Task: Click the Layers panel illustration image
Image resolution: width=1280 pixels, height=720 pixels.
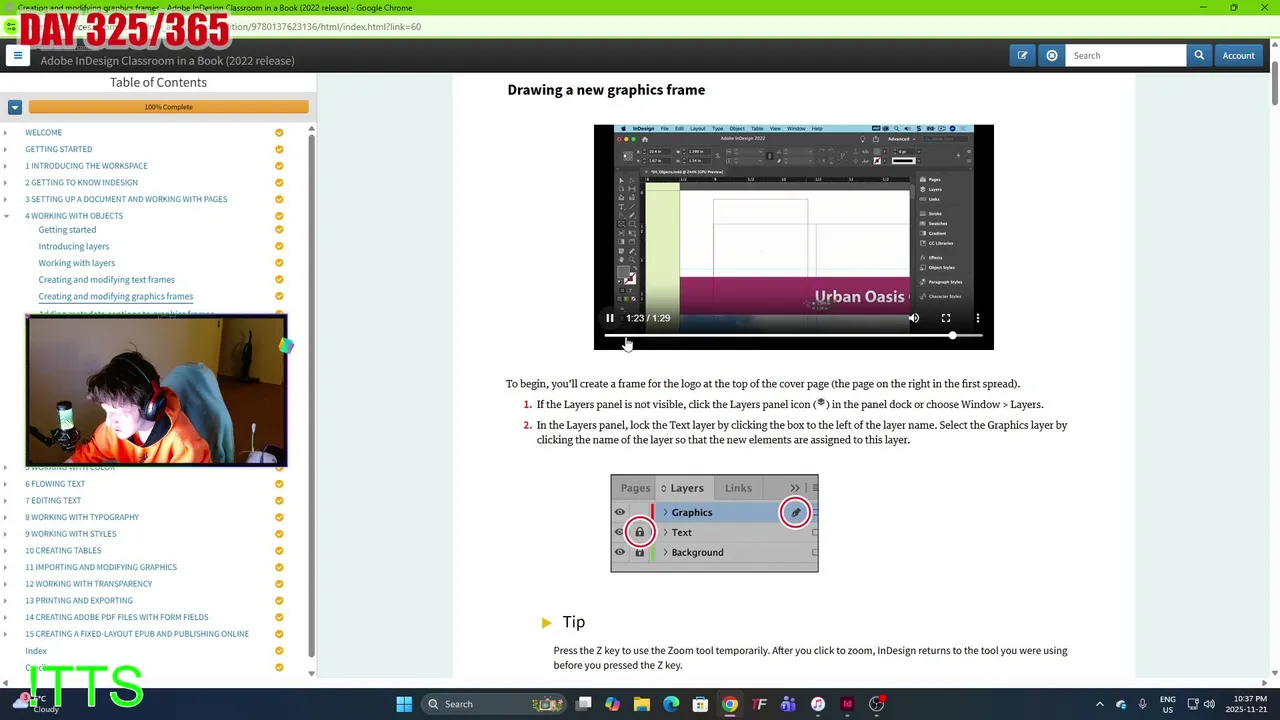Action: pyautogui.click(x=714, y=523)
